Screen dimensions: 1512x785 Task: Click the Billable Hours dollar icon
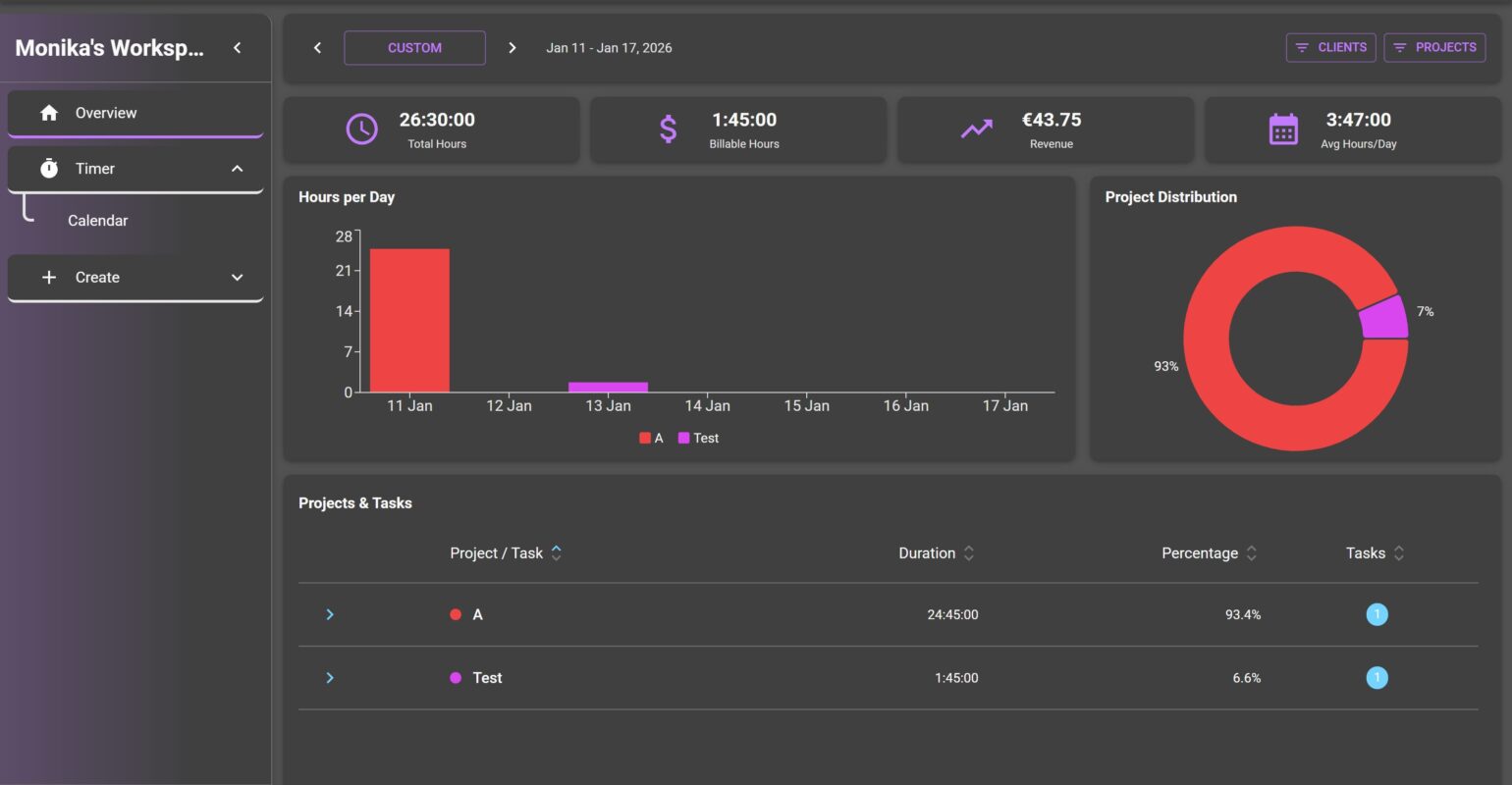pos(668,130)
